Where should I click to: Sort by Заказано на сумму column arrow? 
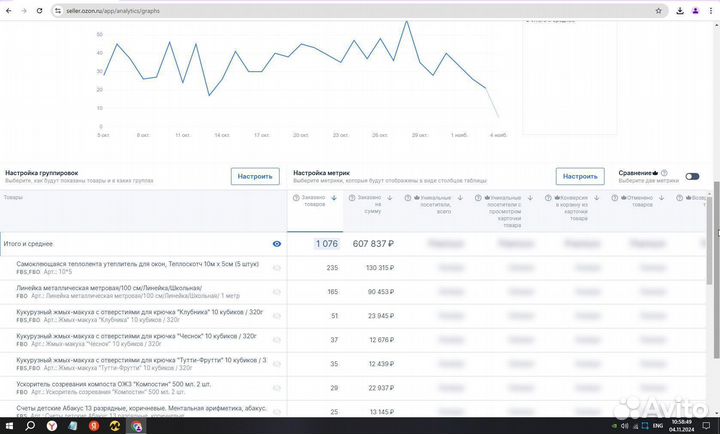pos(391,198)
